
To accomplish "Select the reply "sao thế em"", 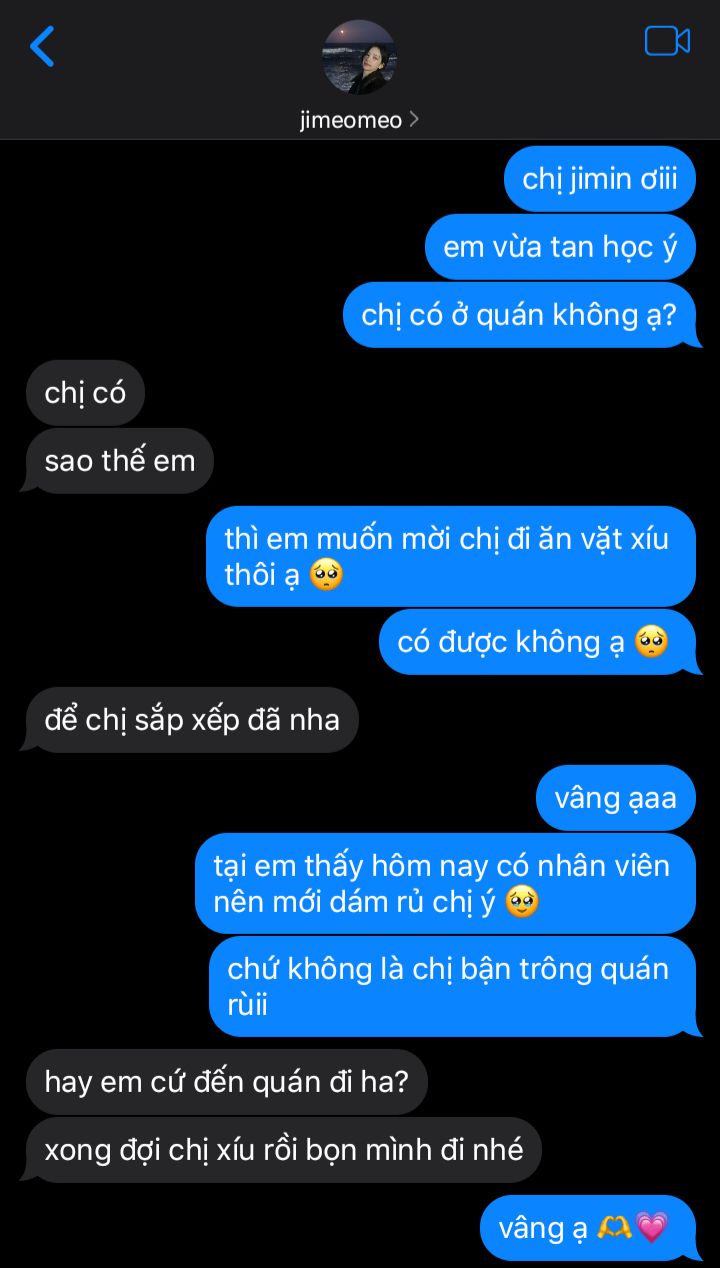I will 119,461.
